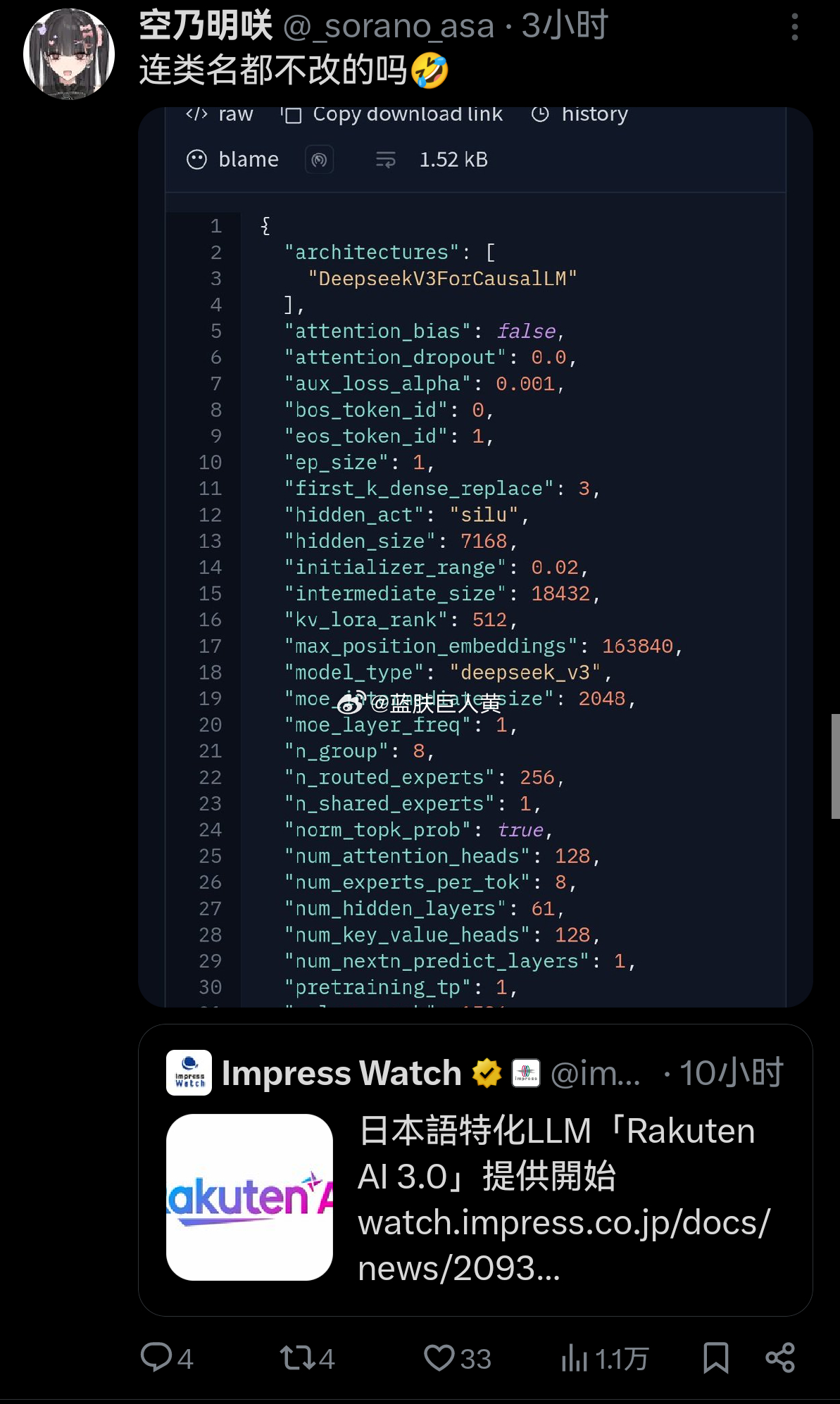Image resolution: width=840 pixels, height=1404 pixels.
Task: View tweet analytics bar chart icon
Action: tap(575, 1358)
